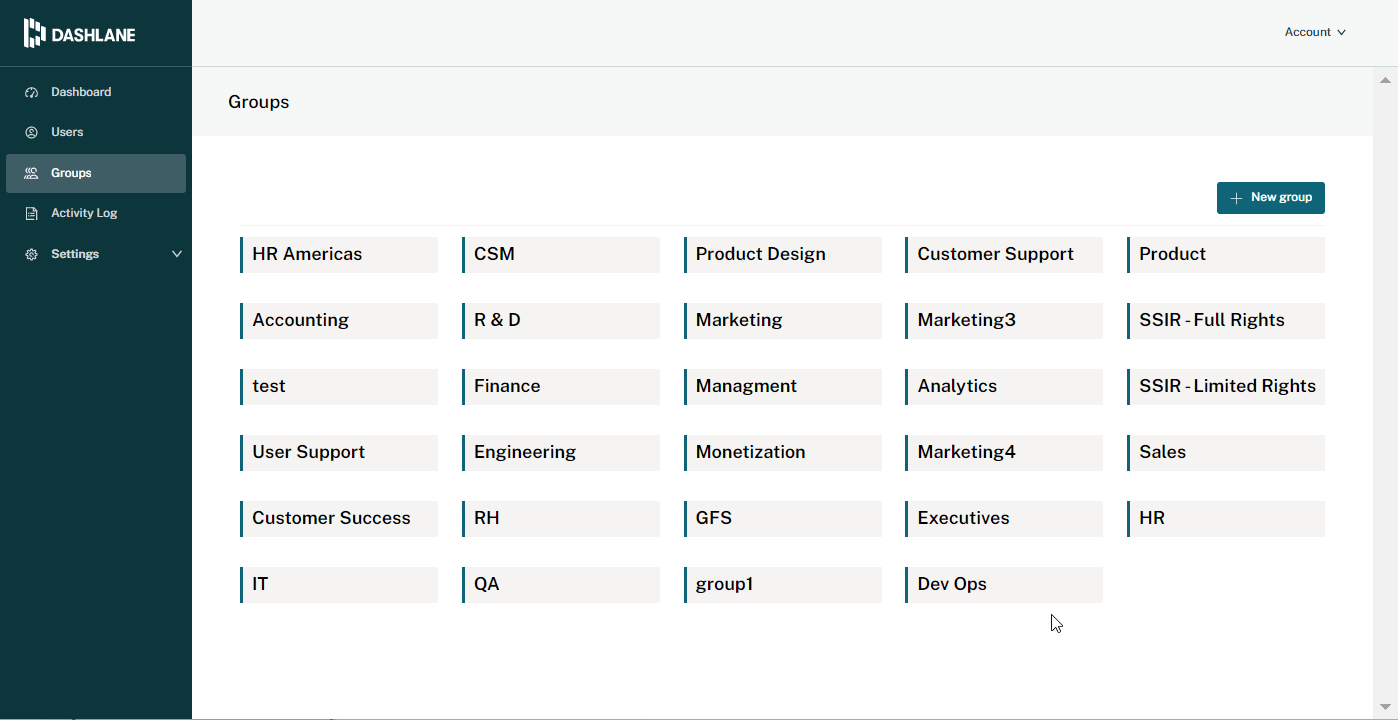Image resolution: width=1398 pixels, height=720 pixels.
Task: Click the Settings gear icon
Action: [x=31, y=254]
